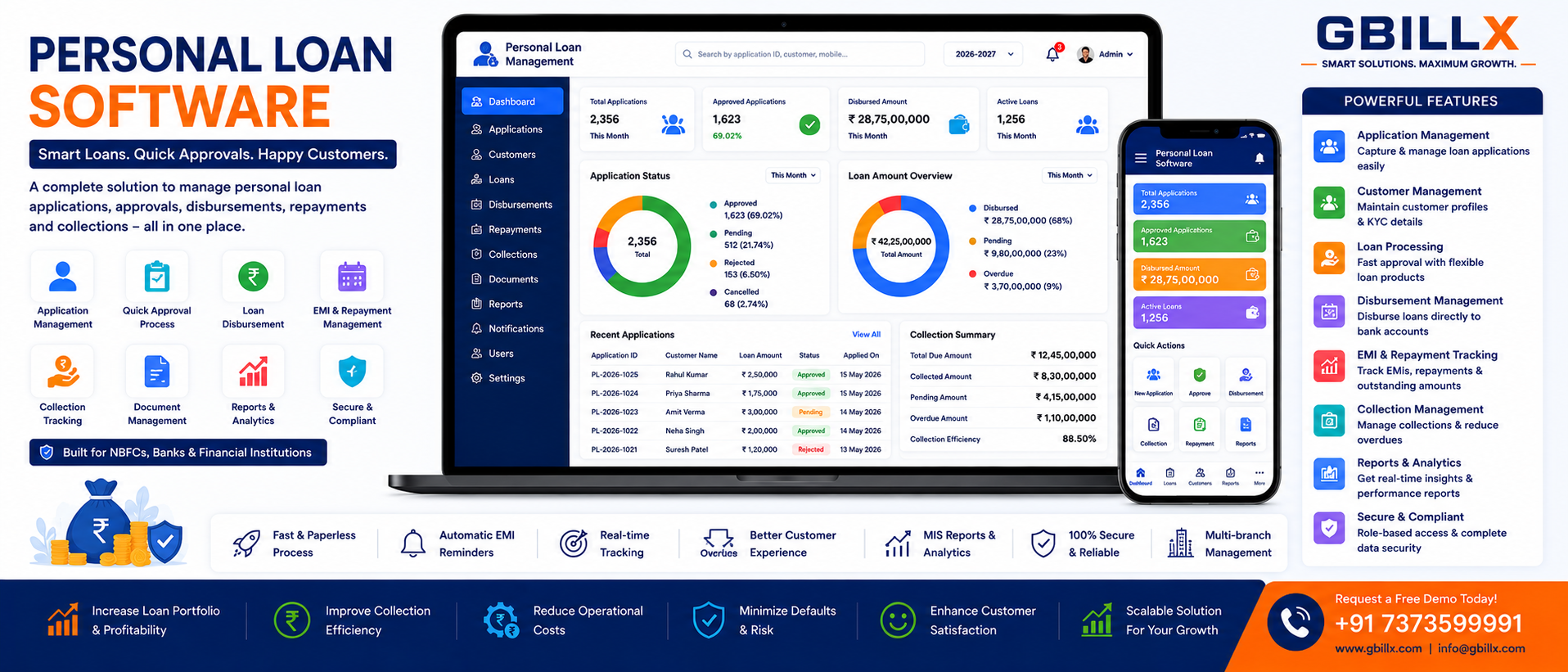Viewport: 1568px width, 672px height.
Task: Expand the Admin account menu arrow
Action: (x=1130, y=55)
